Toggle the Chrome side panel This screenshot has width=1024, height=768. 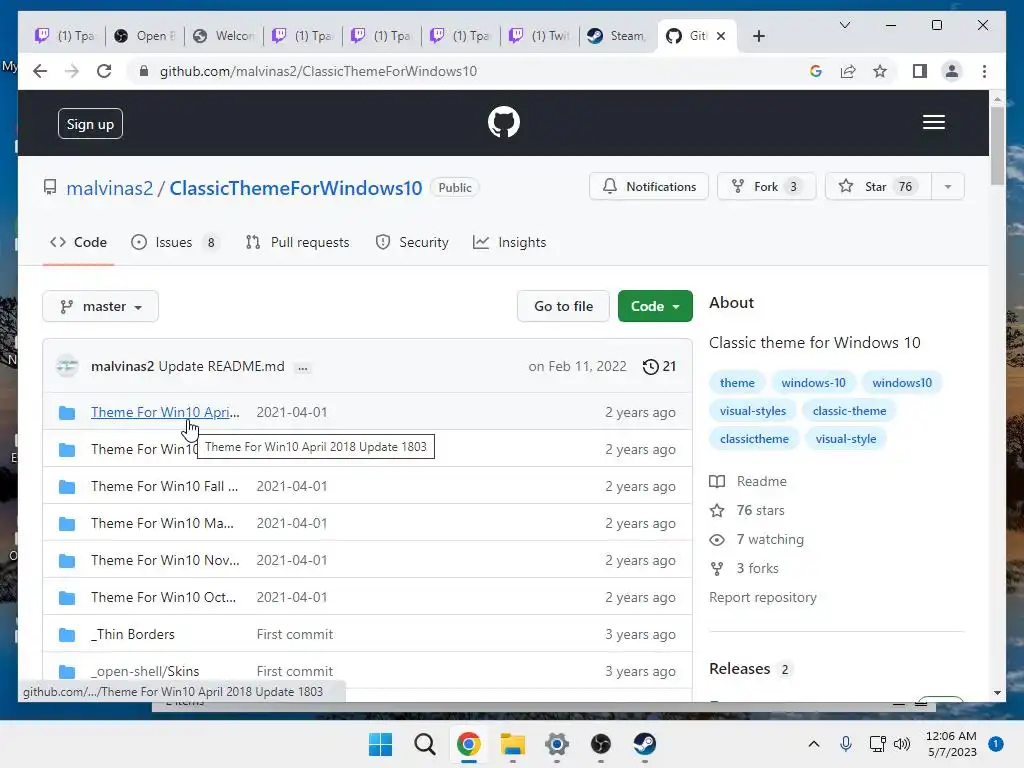[x=920, y=71]
